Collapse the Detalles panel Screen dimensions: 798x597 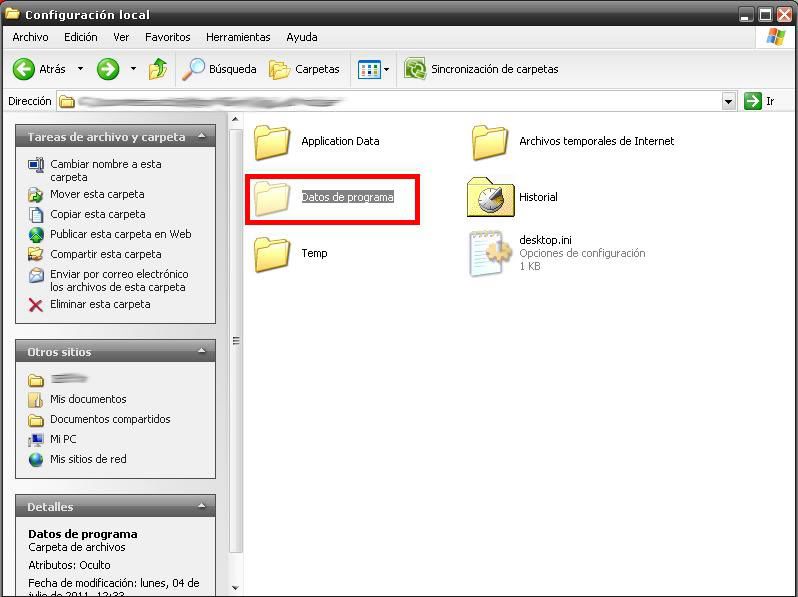202,506
